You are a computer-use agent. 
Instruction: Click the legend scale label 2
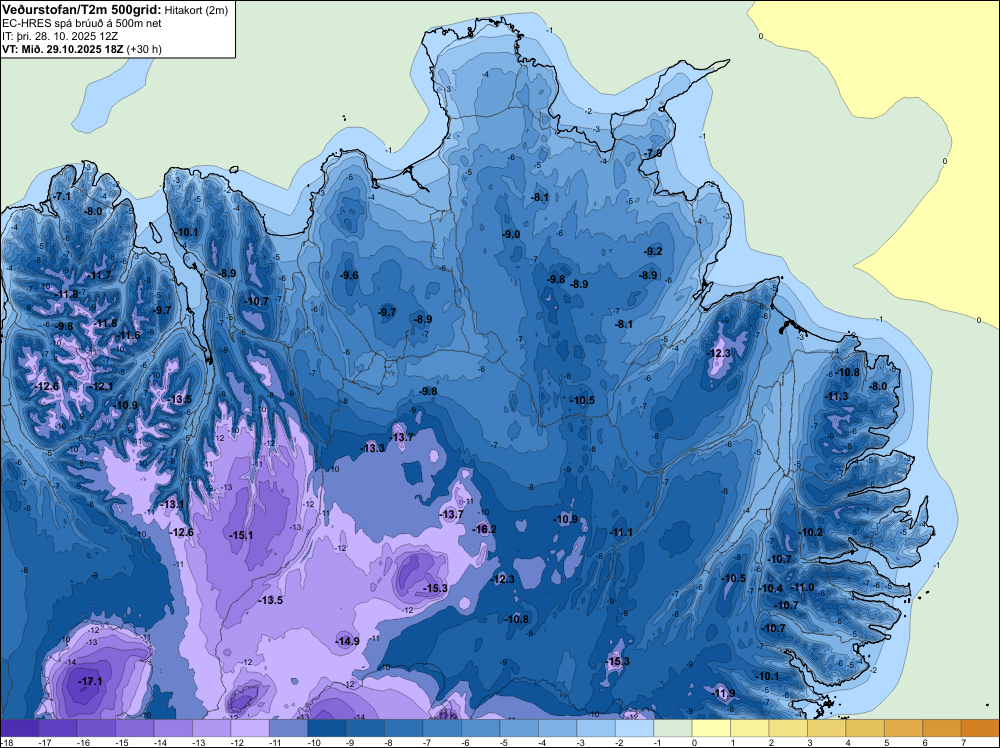(771, 742)
